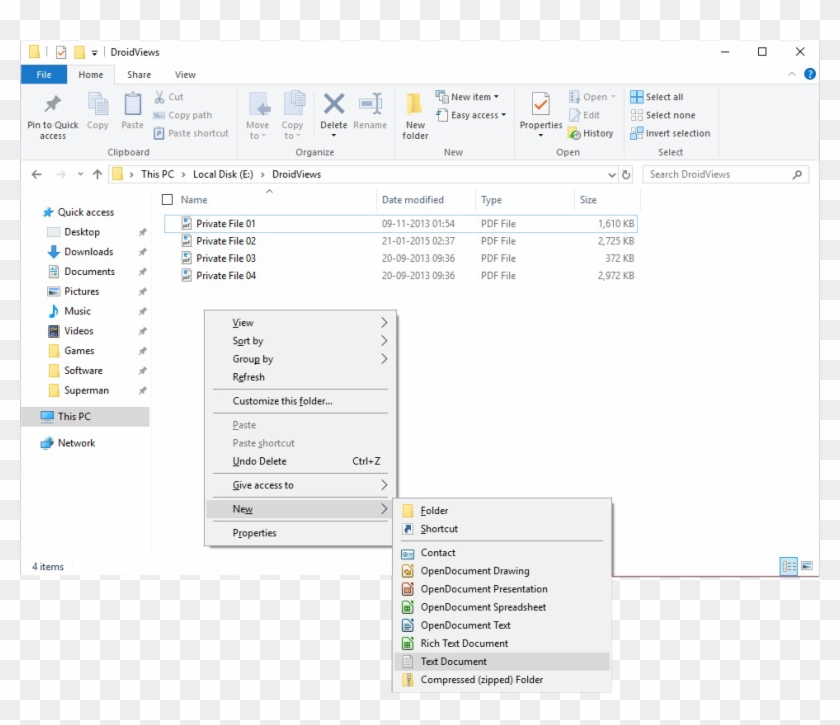Click Invert selection in ribbon
Image resolution: width=840 pixels, height=725 pixels.
[670, 133]
